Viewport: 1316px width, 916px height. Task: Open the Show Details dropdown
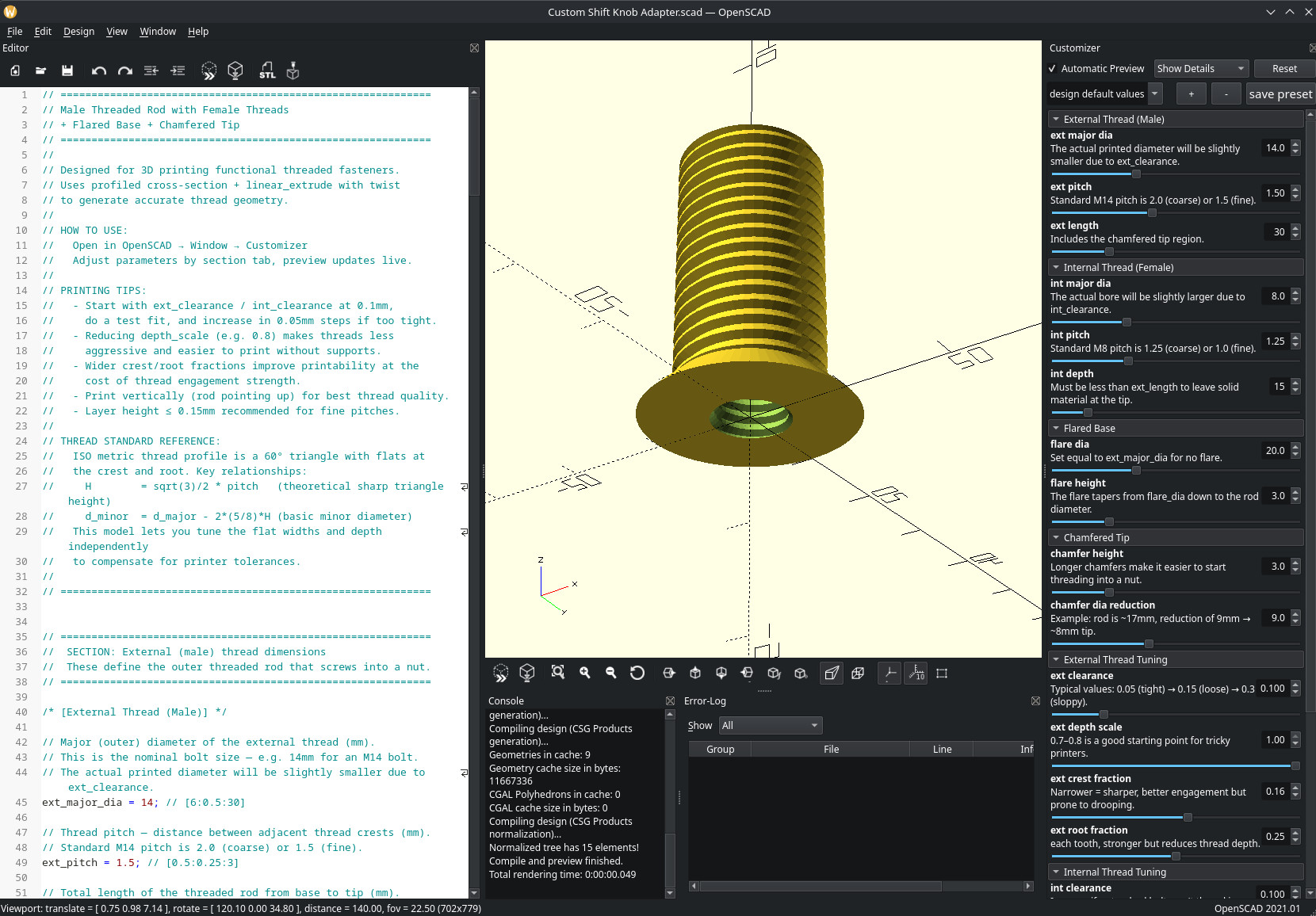click(x=1201, y=69)
